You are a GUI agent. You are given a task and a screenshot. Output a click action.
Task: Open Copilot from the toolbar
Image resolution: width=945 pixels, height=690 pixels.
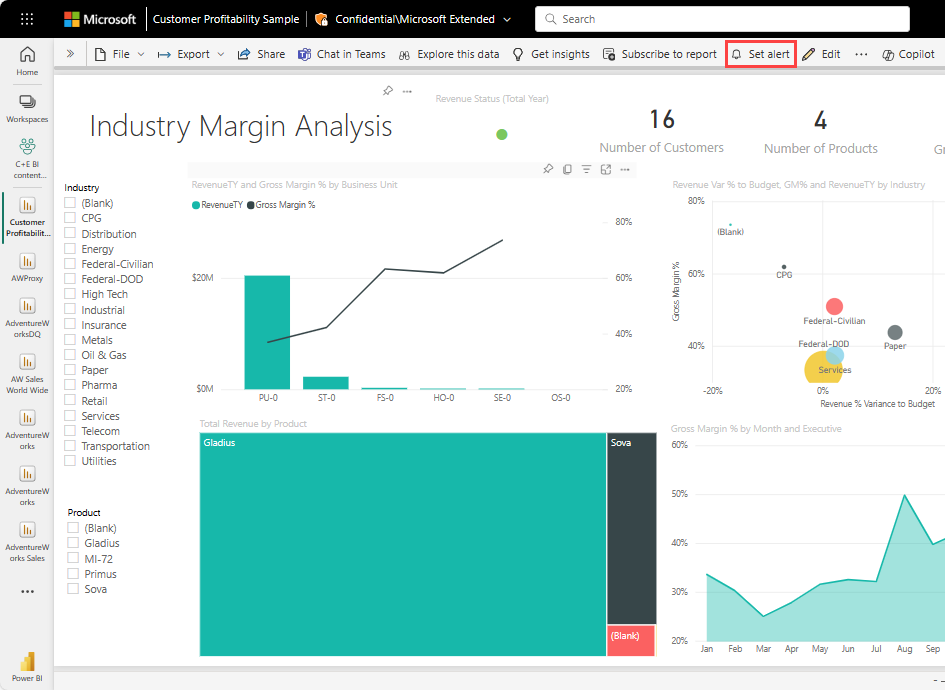(908, 54)
